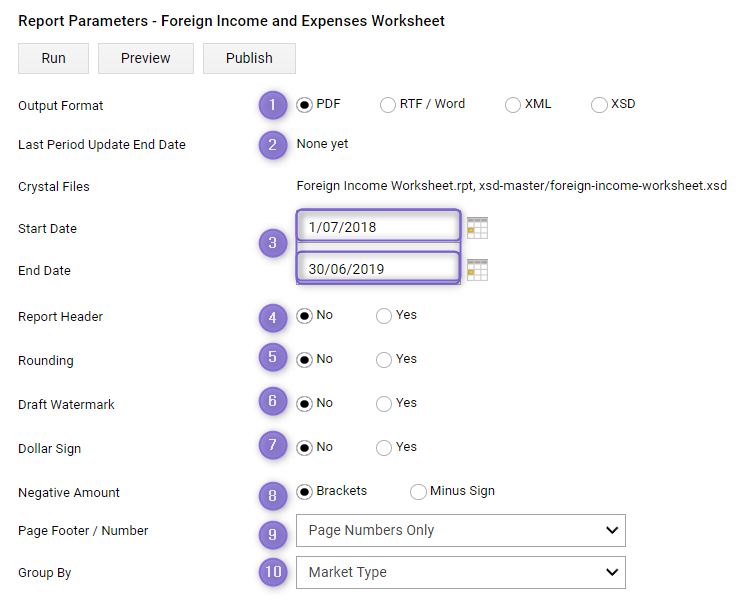Click the Publish button
The image size is (740, 609).
[249, 59]
